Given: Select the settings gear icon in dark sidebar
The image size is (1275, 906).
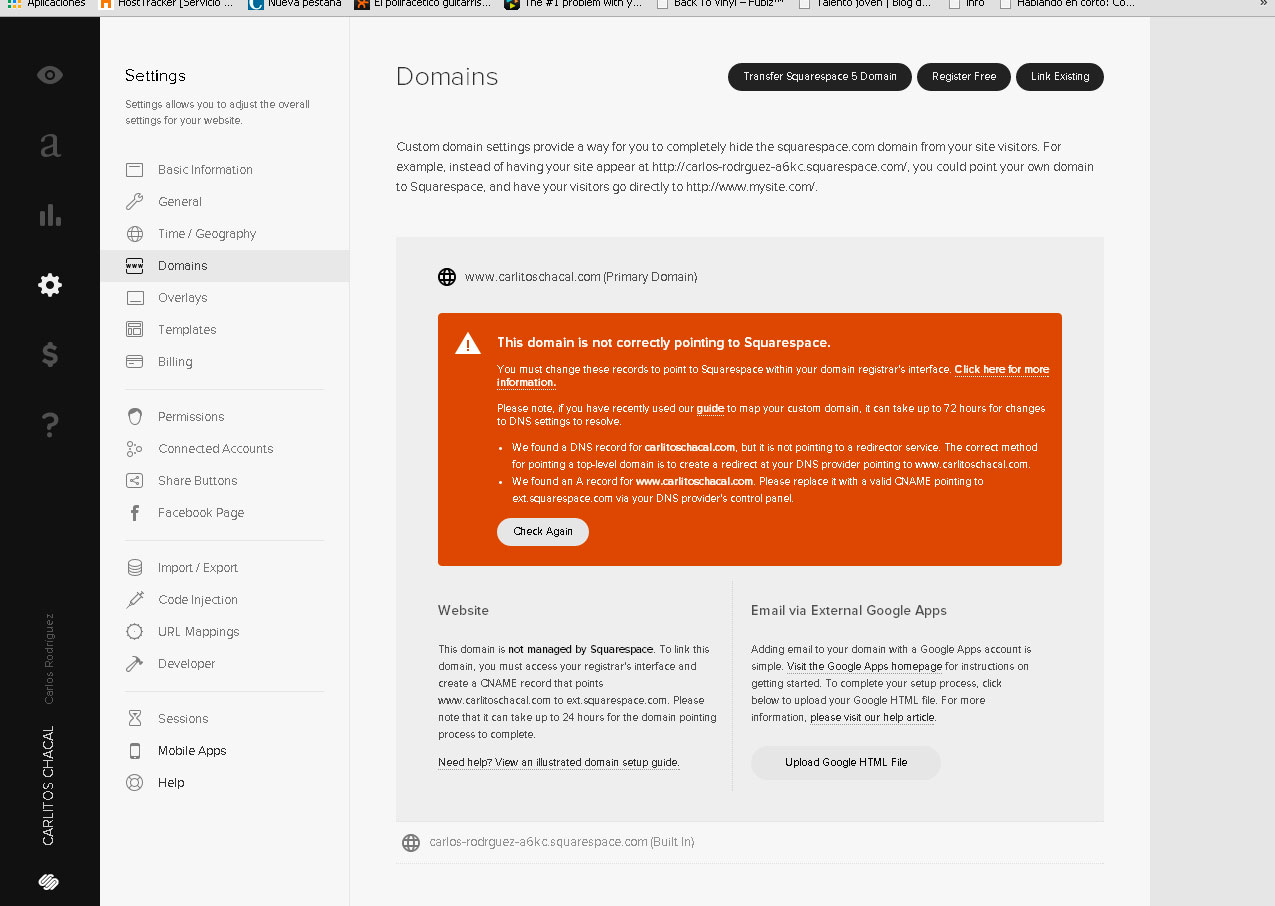Looking at the screenshot, I should pyautogui.click(x=50, y=285).
